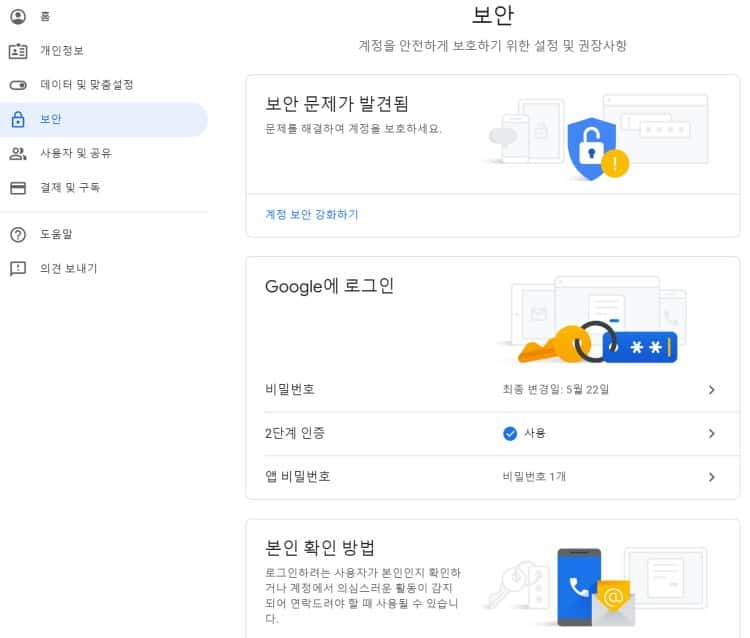Click the Home profile icon in sidebar
Image resolution: width=750 pixels, height=638 pixels.
pos(18,17)
